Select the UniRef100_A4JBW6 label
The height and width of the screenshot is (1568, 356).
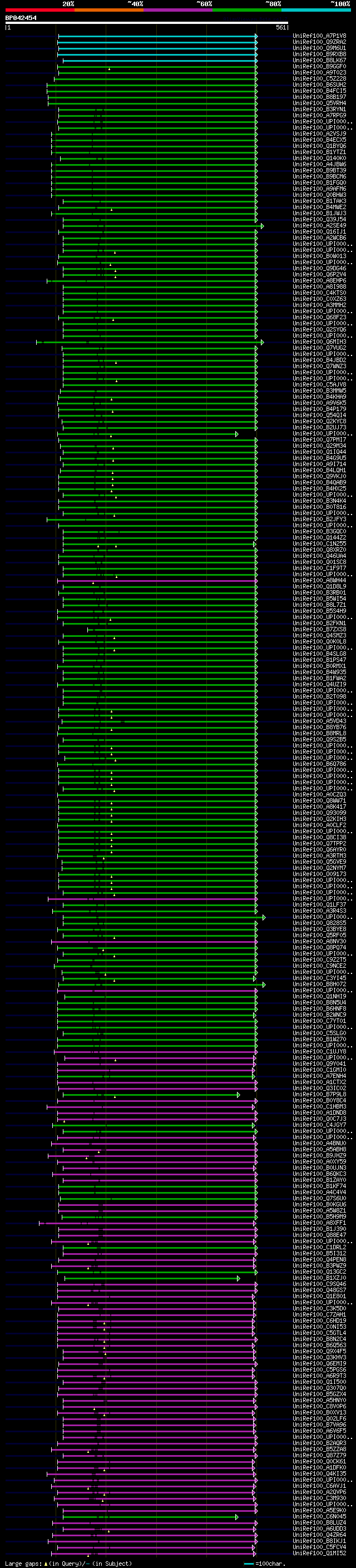[x=319, y=164]
